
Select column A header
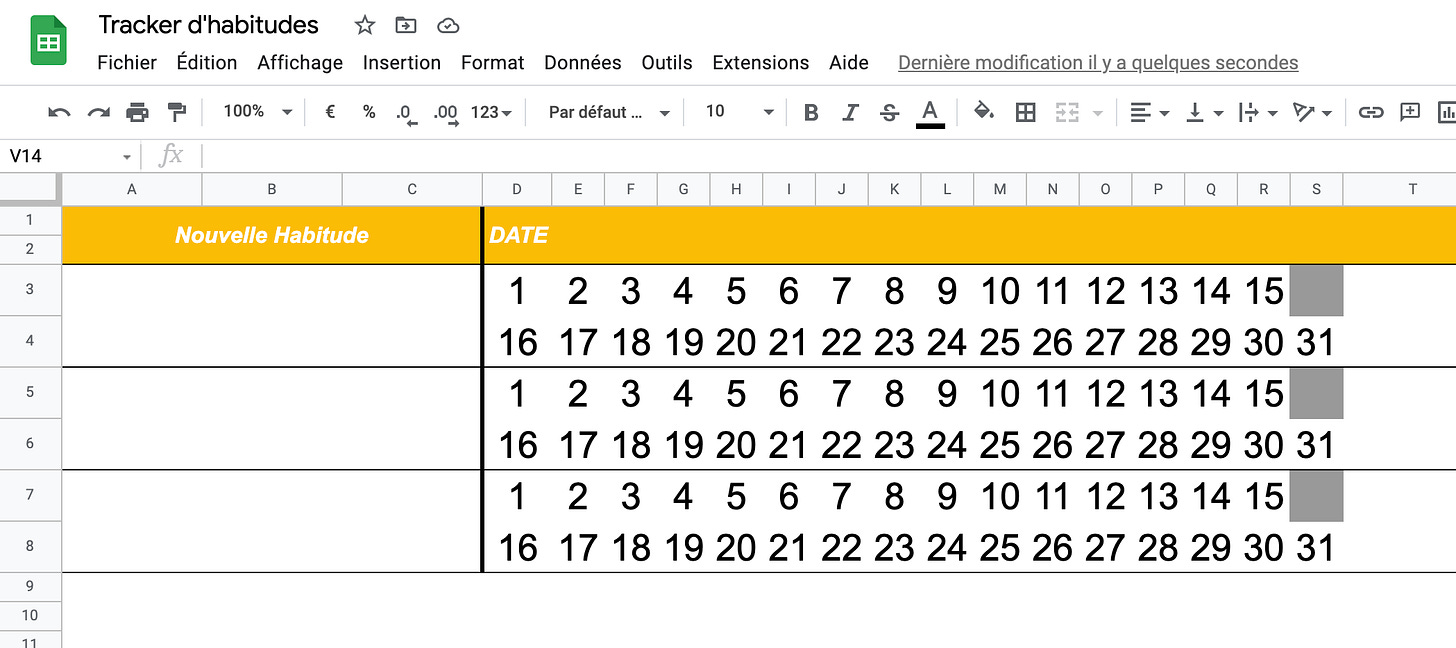pos(132,188)
